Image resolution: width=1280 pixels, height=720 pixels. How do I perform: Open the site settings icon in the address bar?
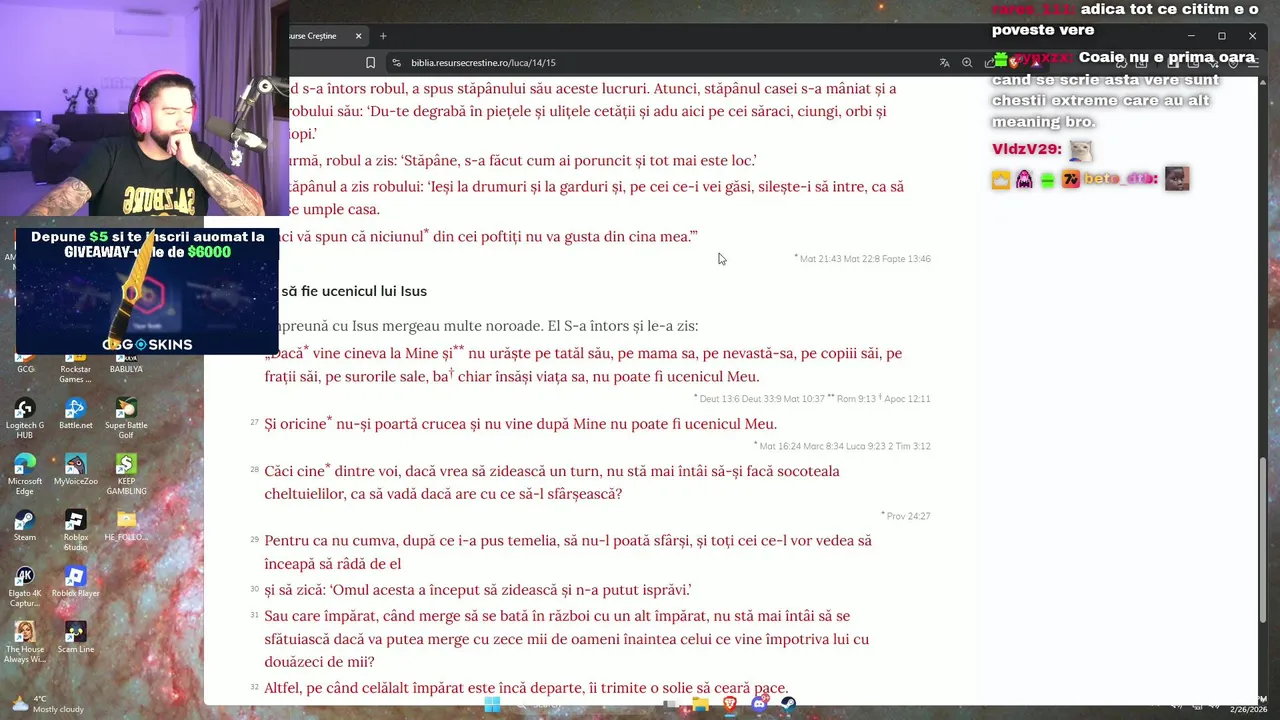(397, 62)
